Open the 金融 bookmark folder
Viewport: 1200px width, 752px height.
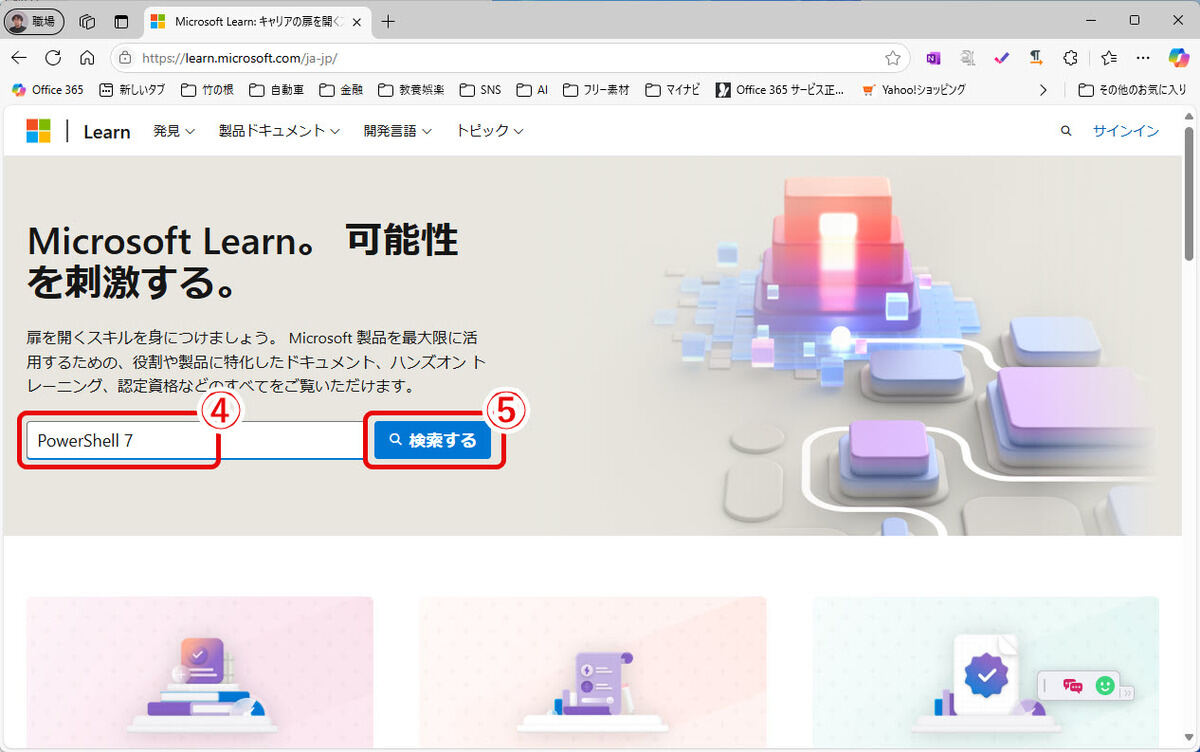[x=341, y=90]
